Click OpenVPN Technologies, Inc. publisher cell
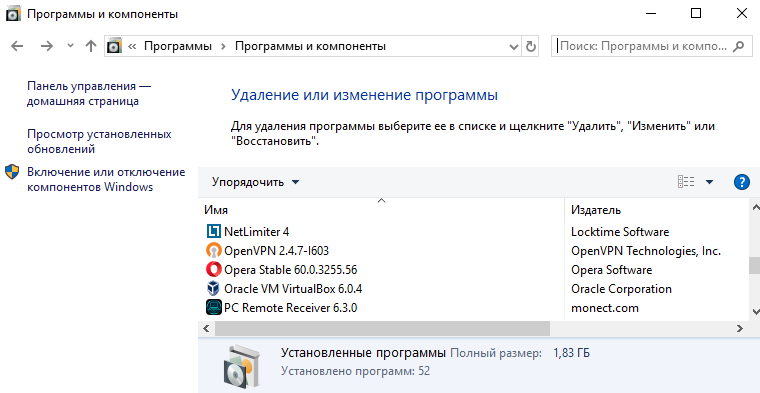760x393 pixels. pyautogui.click(x=646, y=251)
